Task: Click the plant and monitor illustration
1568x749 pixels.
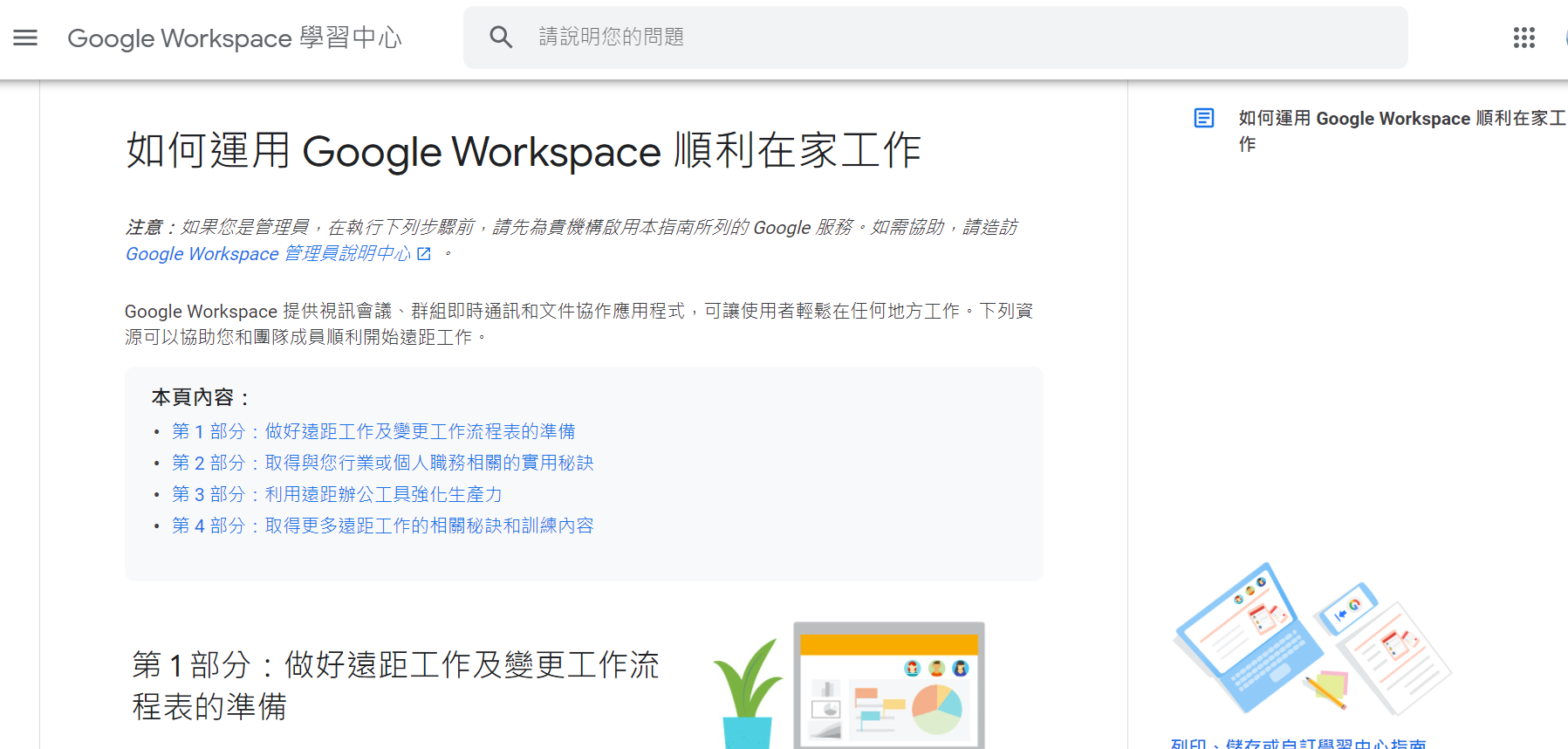Action: point(849,685)
